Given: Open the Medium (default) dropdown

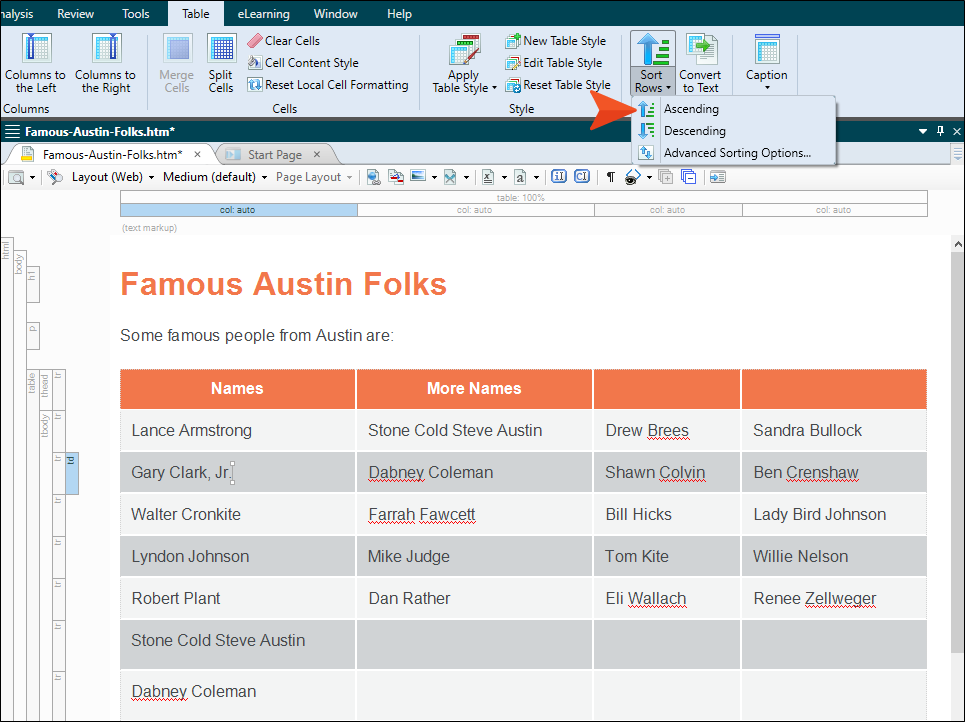Looking at the screenshot, I should point(215,177).
